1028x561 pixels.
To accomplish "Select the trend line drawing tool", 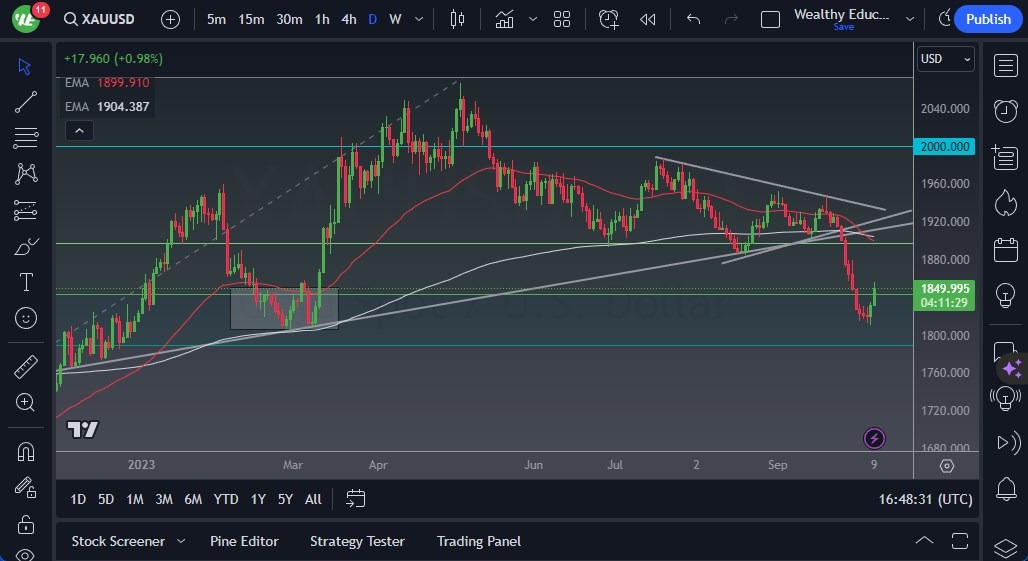I will click(26, 101).
